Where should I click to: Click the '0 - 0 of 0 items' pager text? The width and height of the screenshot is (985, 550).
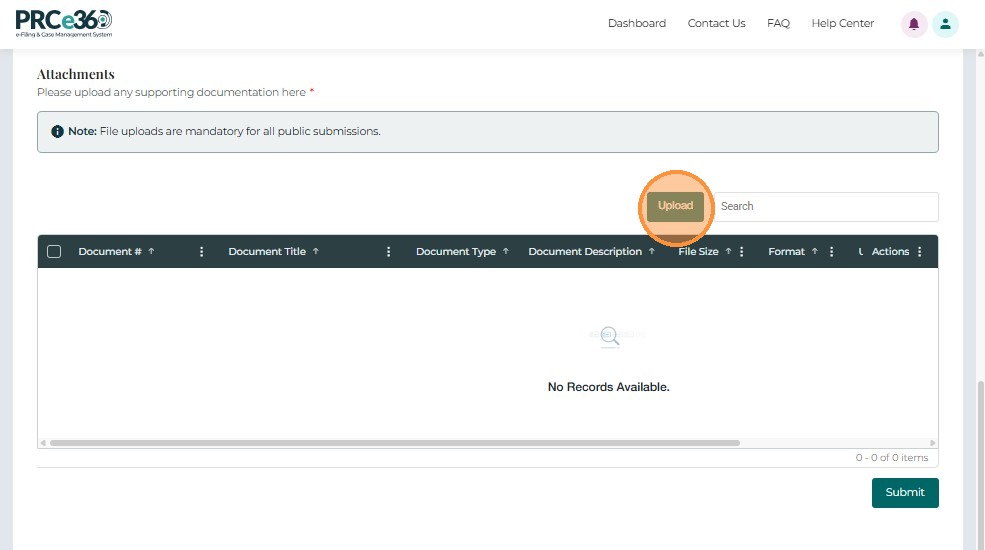(x=892, y=458)
